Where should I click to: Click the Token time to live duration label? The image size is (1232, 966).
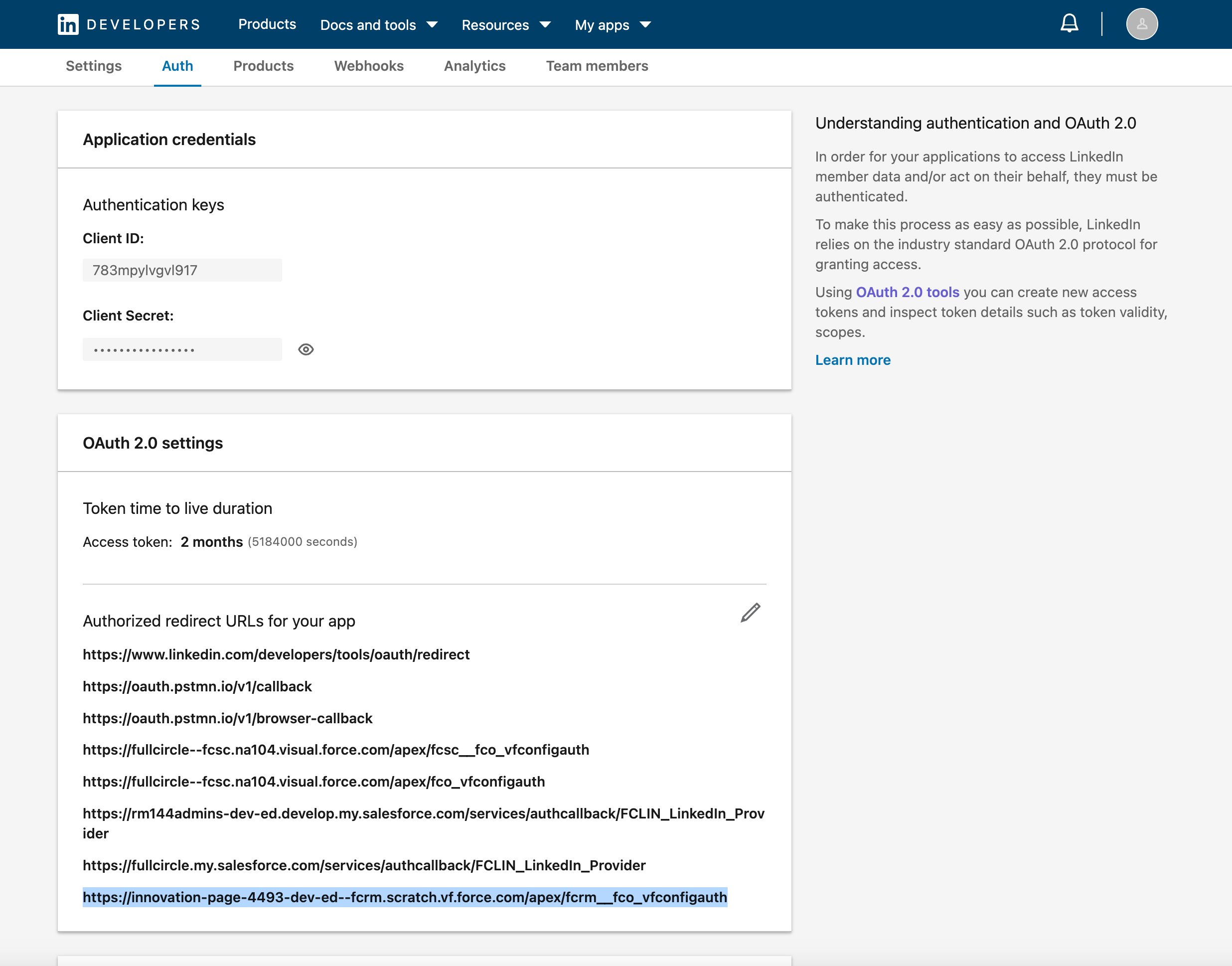pyautogui.click(x=177, y=508)
